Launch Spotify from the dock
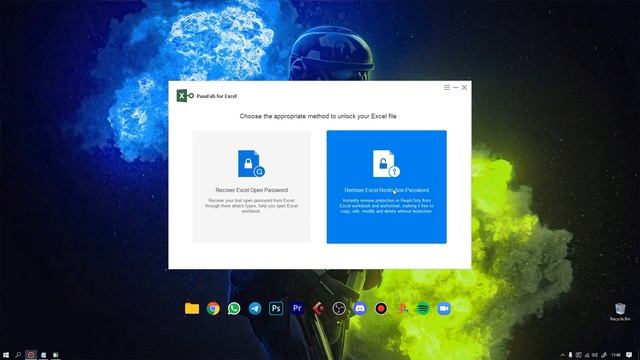Screen dimensions: 640x360 [423, 309]
